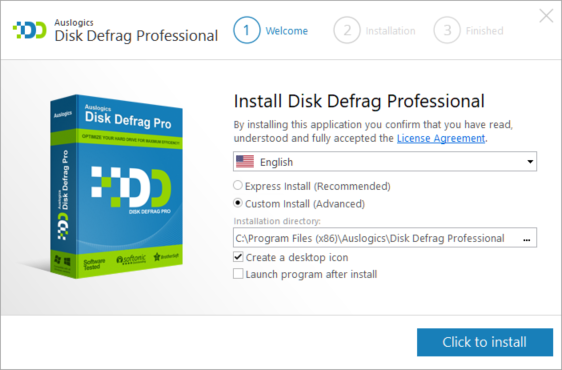Click the Click to install button

coord(485,342)
